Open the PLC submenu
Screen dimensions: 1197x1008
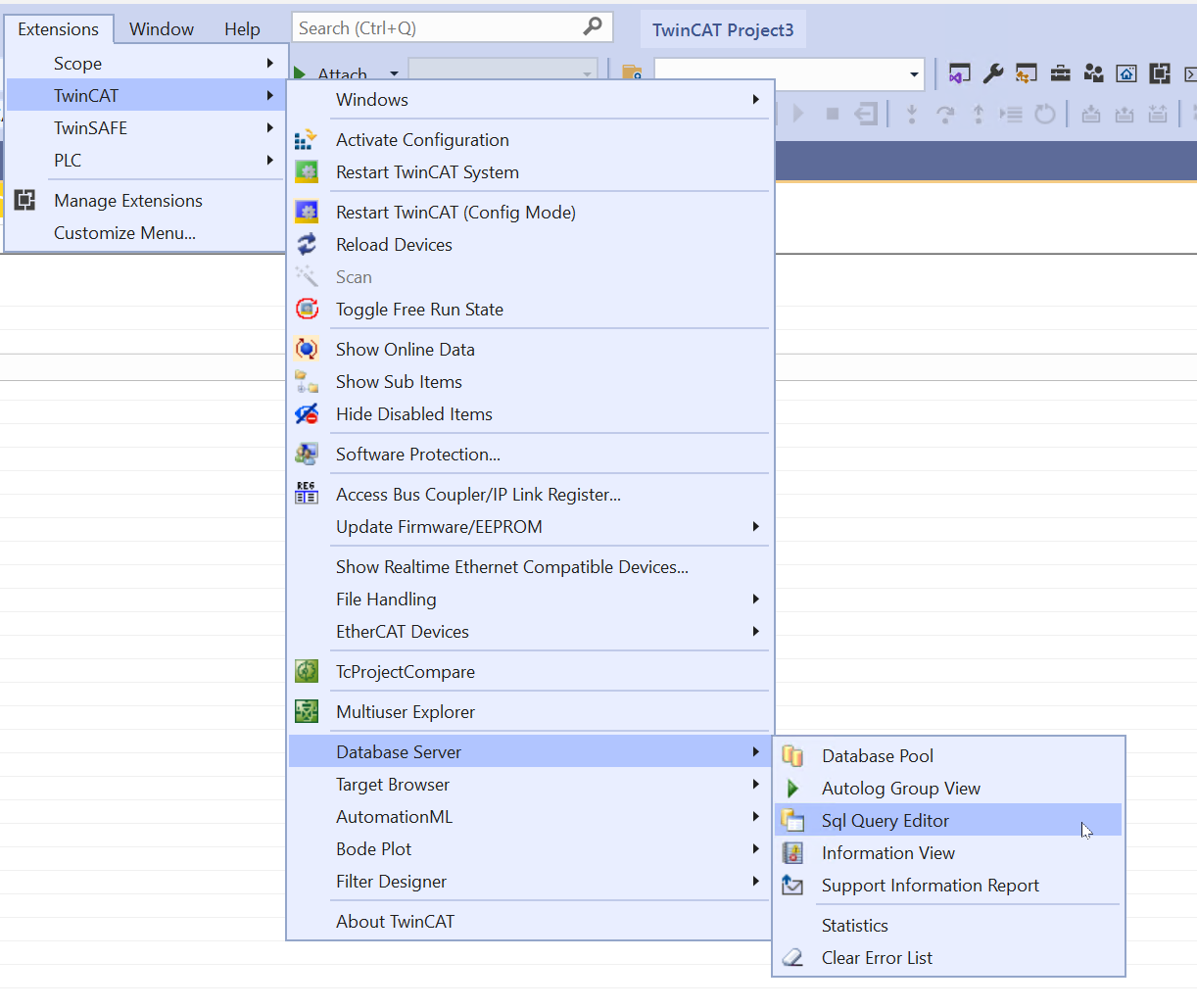tap(147, 161)
